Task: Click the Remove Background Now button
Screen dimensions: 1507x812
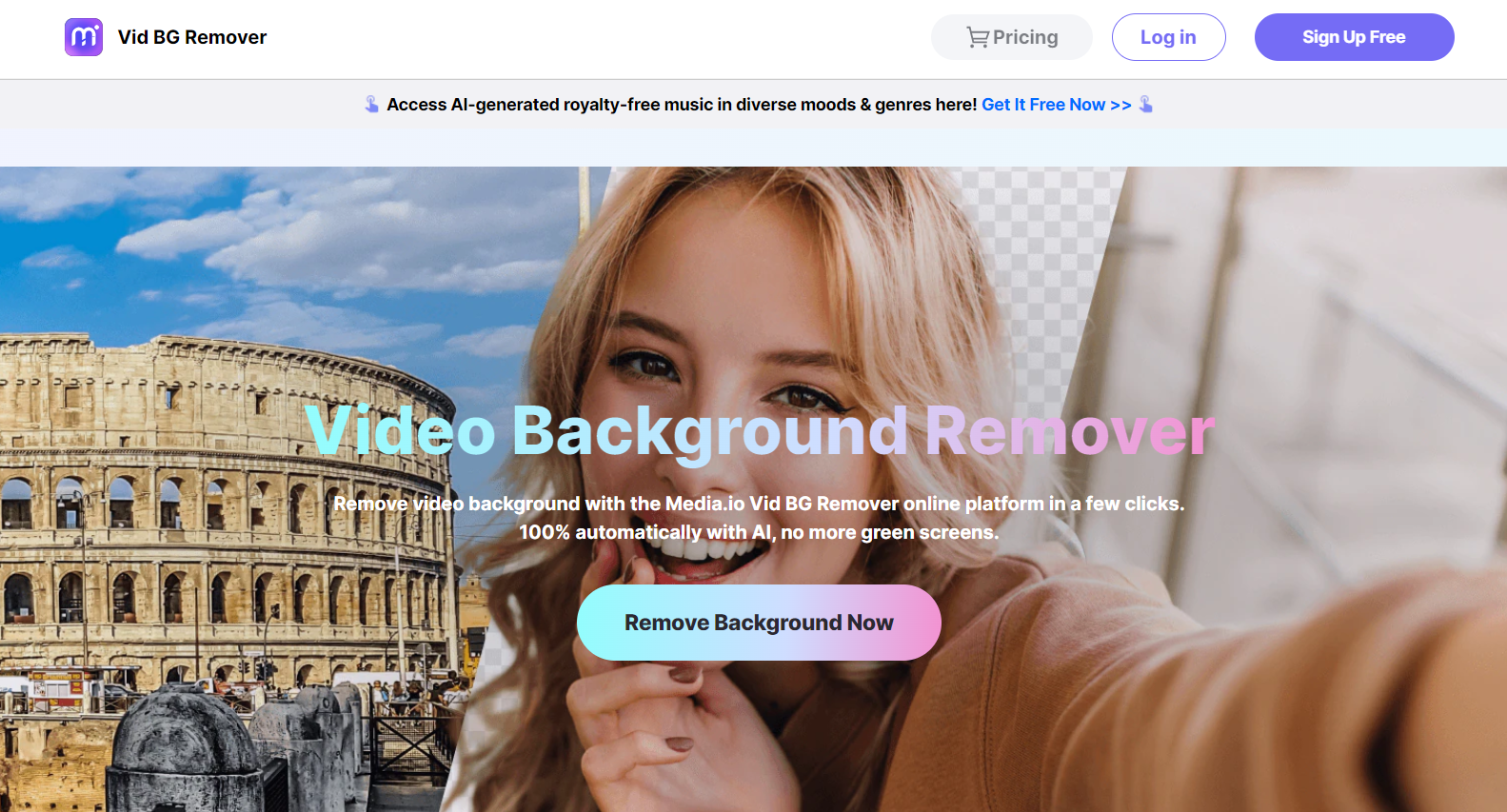Action: coord(759,623)
